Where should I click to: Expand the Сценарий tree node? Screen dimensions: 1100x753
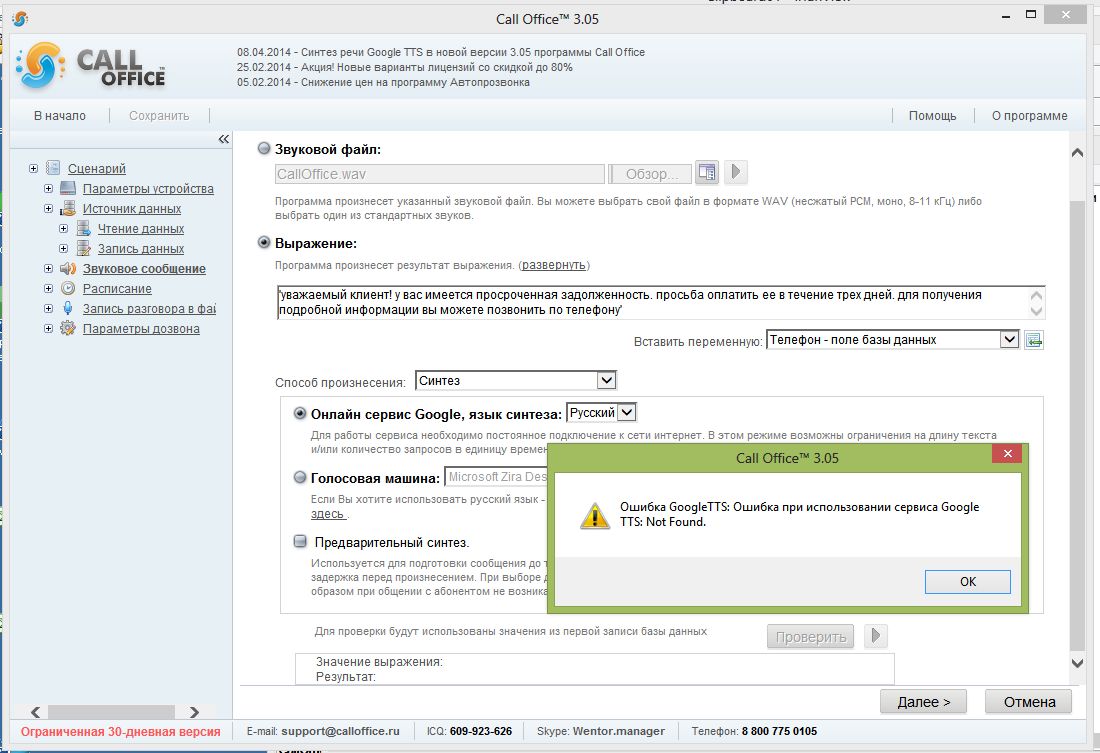34,169
